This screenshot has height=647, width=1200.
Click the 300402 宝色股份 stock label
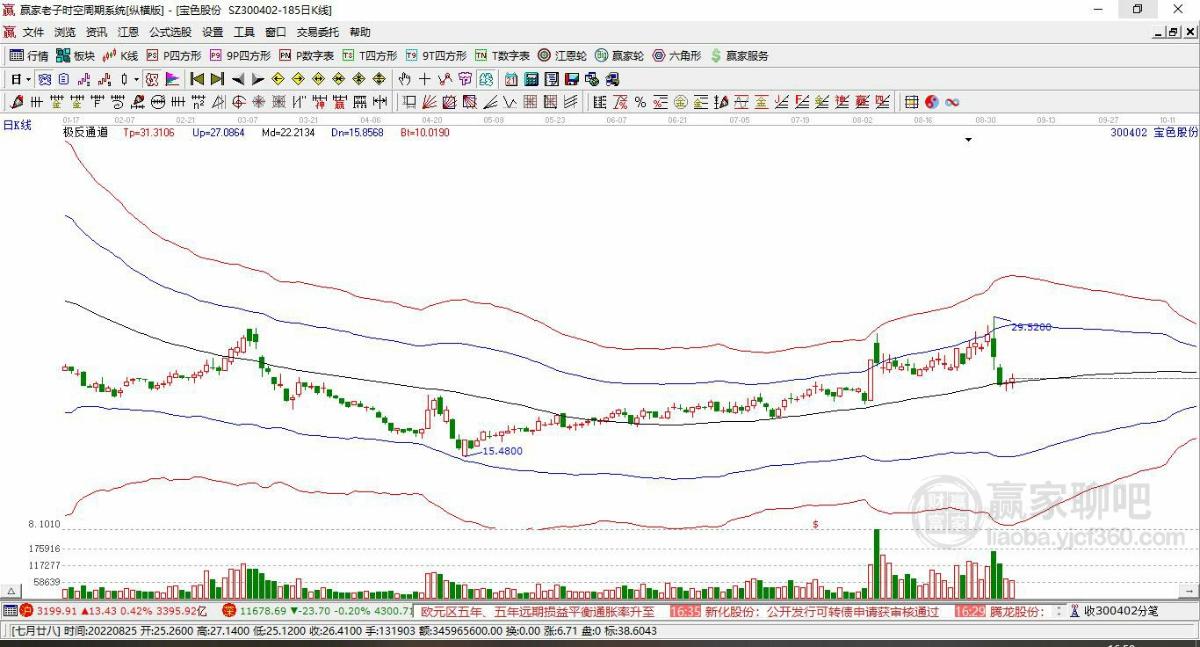(1154, 131)
